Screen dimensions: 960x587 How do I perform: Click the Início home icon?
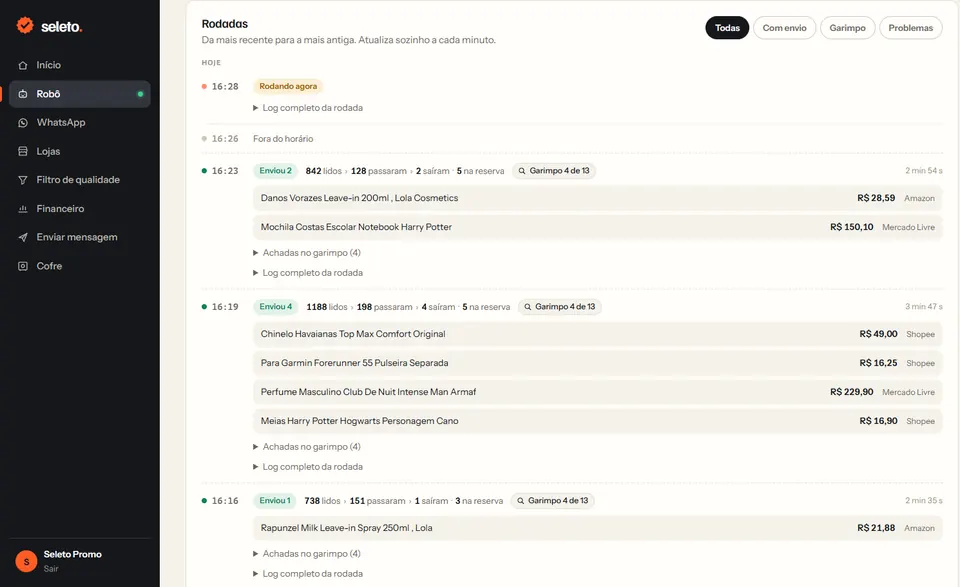(23, 65)
